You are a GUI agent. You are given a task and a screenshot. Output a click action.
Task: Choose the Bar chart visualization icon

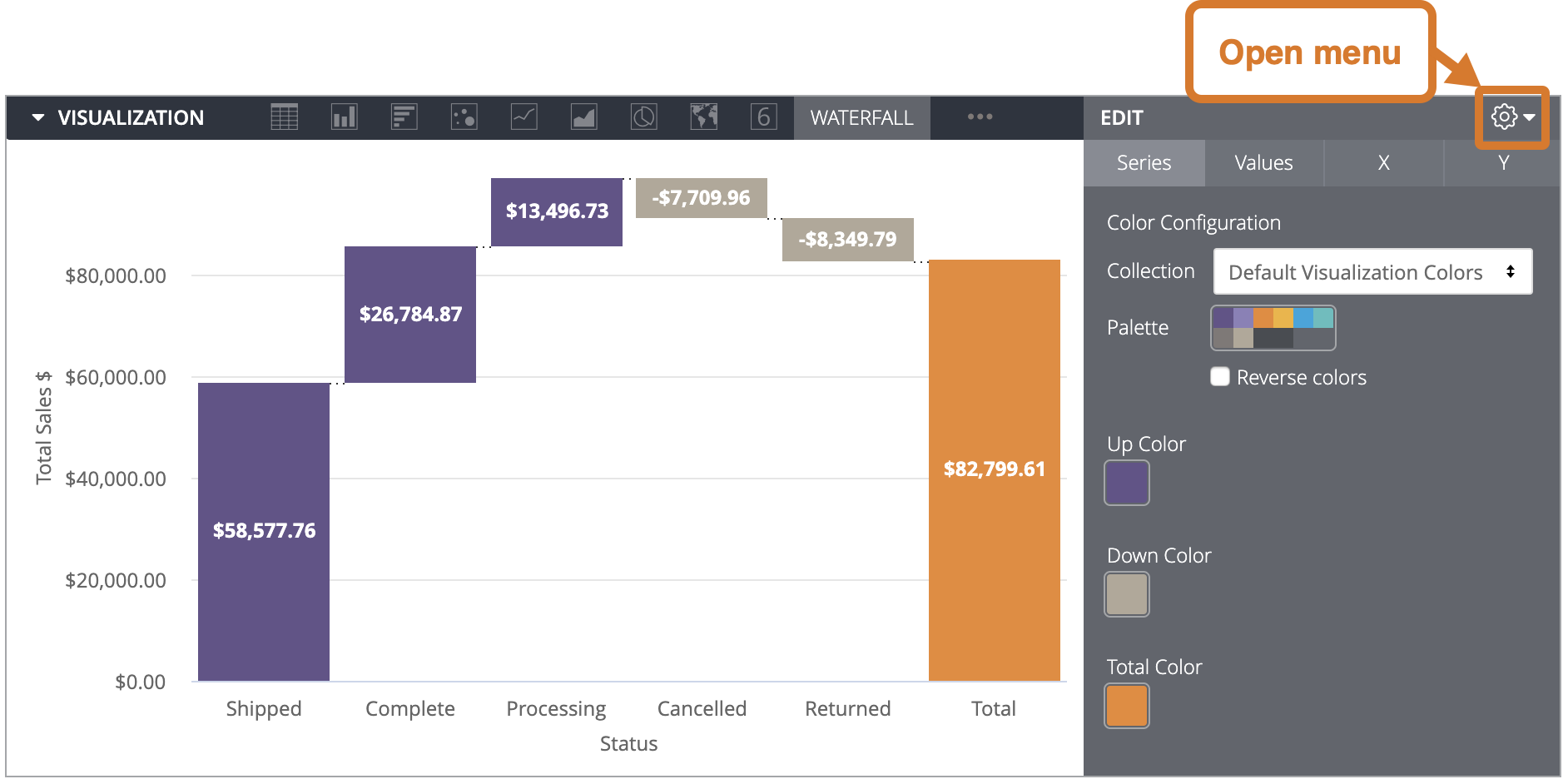(404, 117)
